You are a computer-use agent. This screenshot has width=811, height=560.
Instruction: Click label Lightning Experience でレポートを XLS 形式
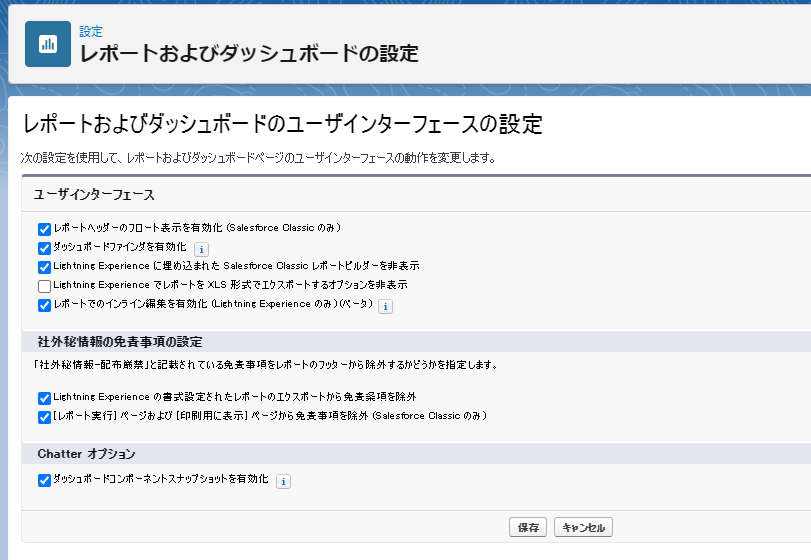point(230,284)
